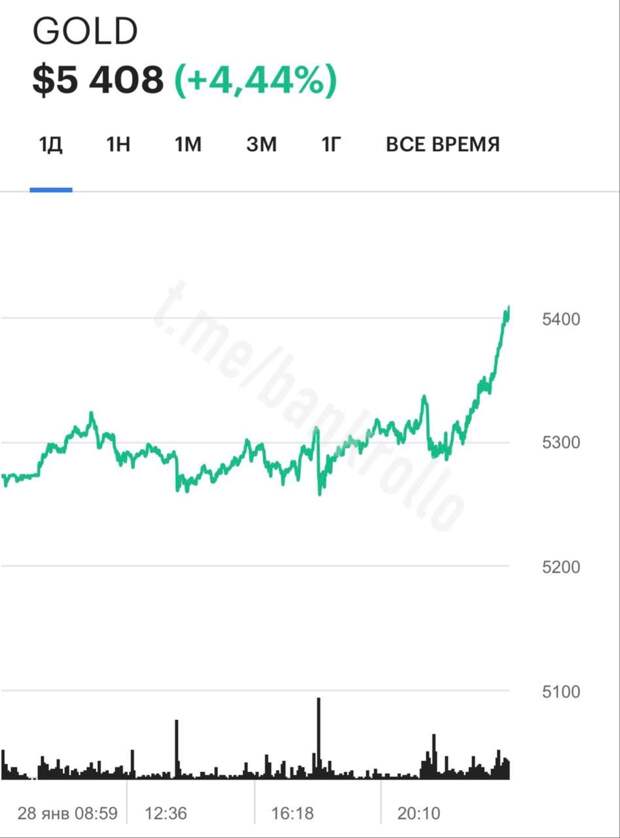Click the GOLD ticker title
This screenshot has width=620, height=838.
click(x=85, y=31)
